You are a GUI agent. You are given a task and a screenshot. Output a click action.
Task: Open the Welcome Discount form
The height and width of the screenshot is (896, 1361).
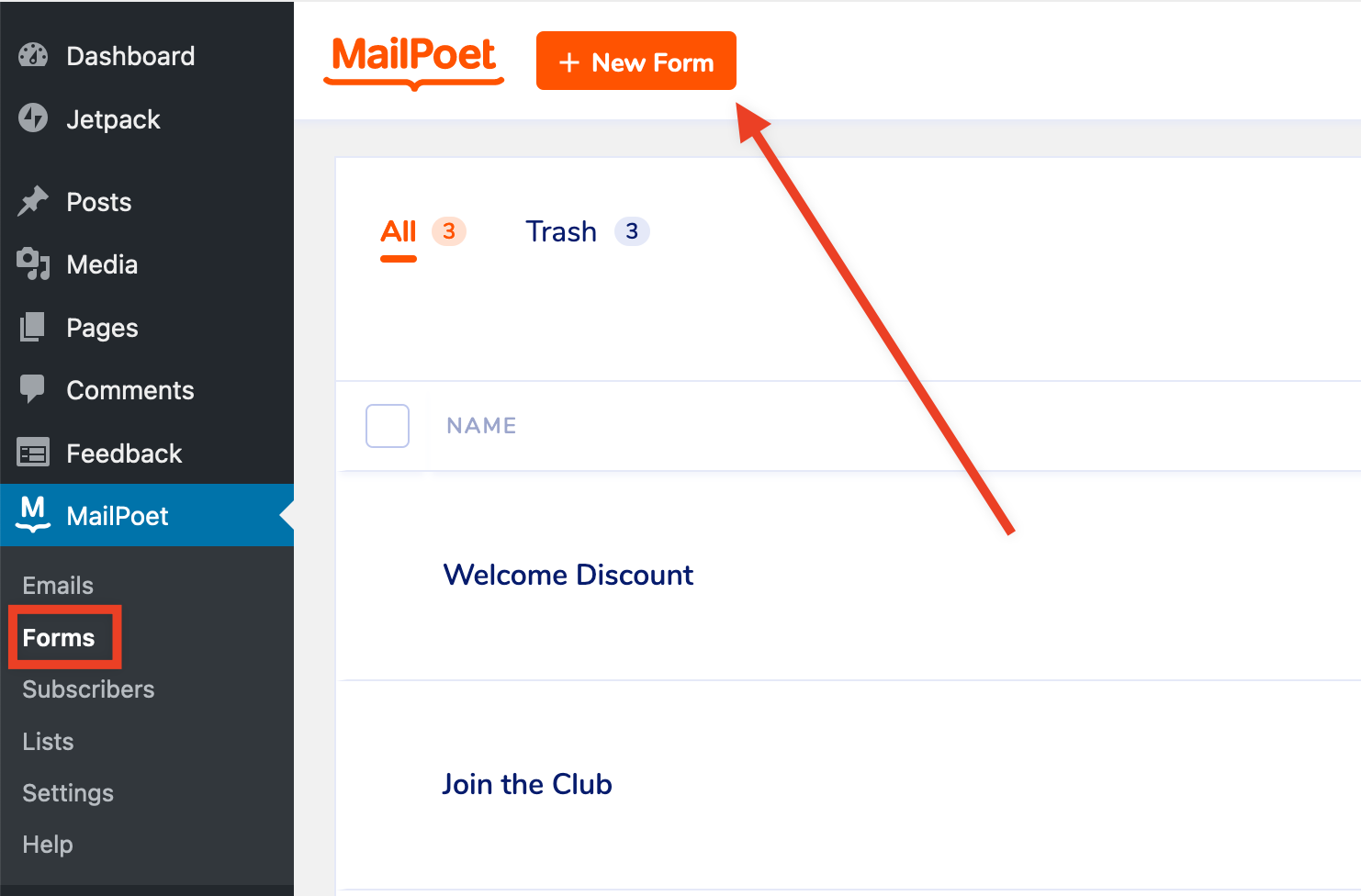tap(568, 575)
